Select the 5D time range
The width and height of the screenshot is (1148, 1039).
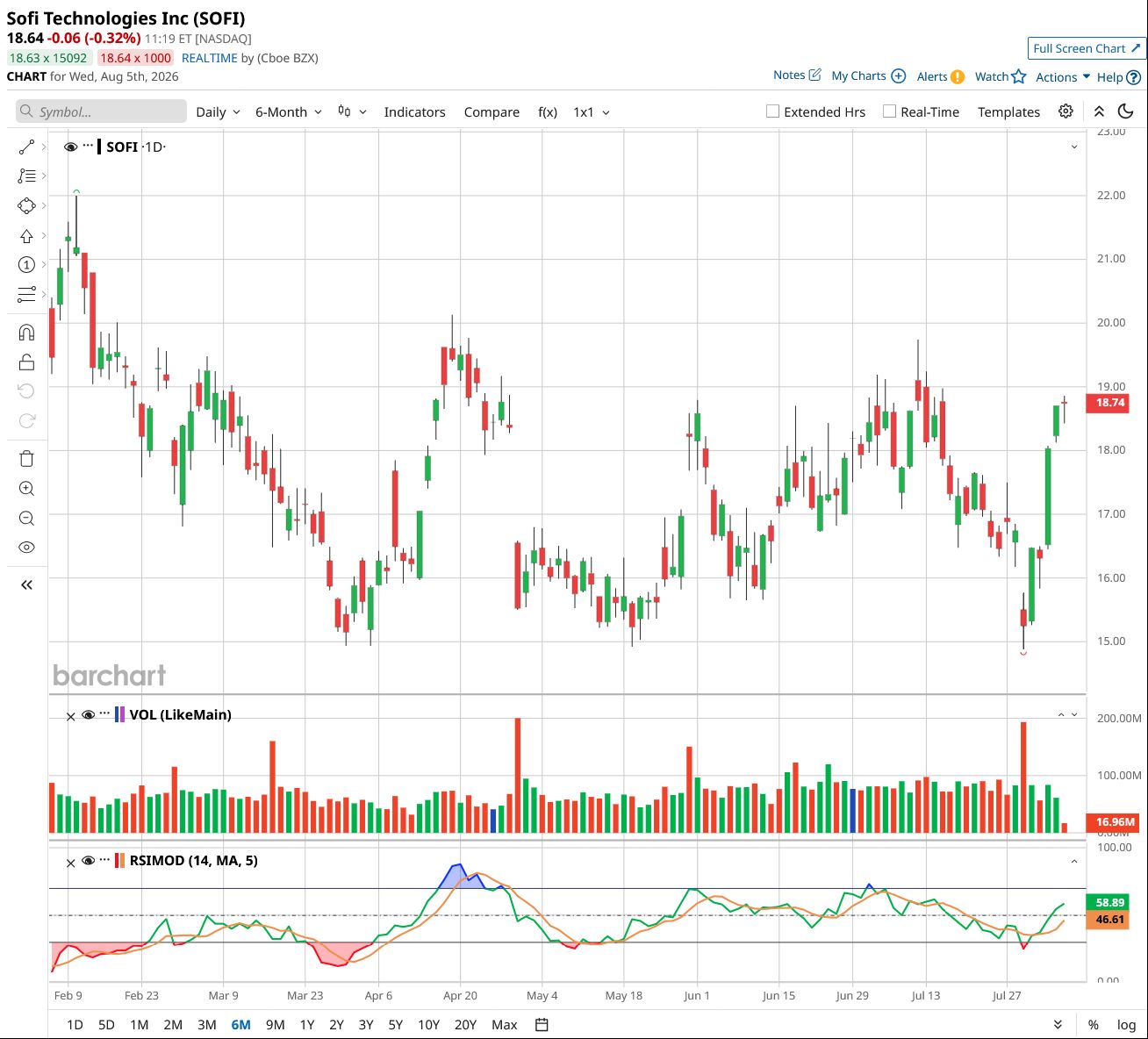pyautogui.click(x=106, y=1025)
